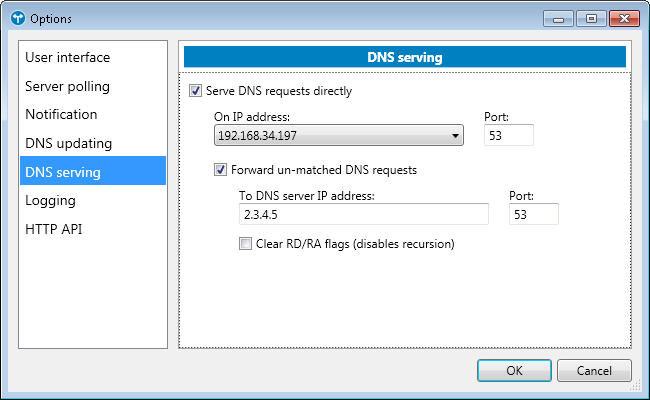Click the forwarding Port input field
This screenshot has height=400, width=650.
coord(533,214)
